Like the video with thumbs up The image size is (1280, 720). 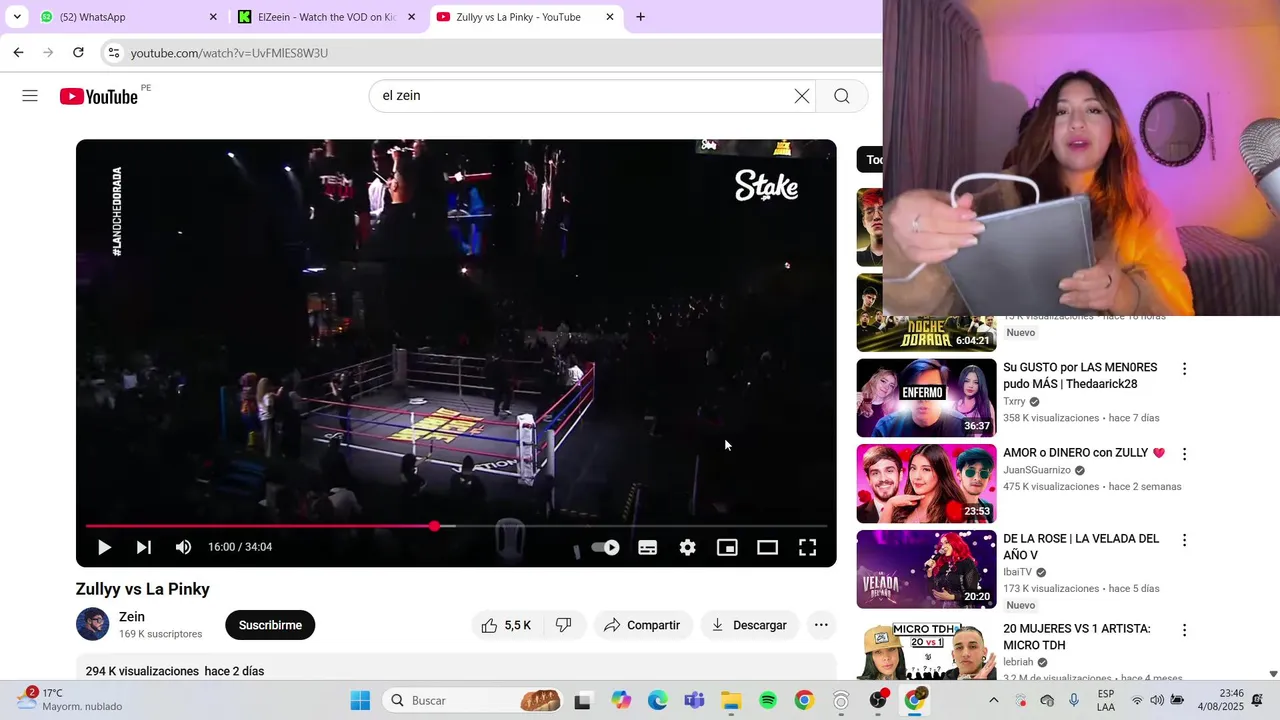tap(506, 625)
